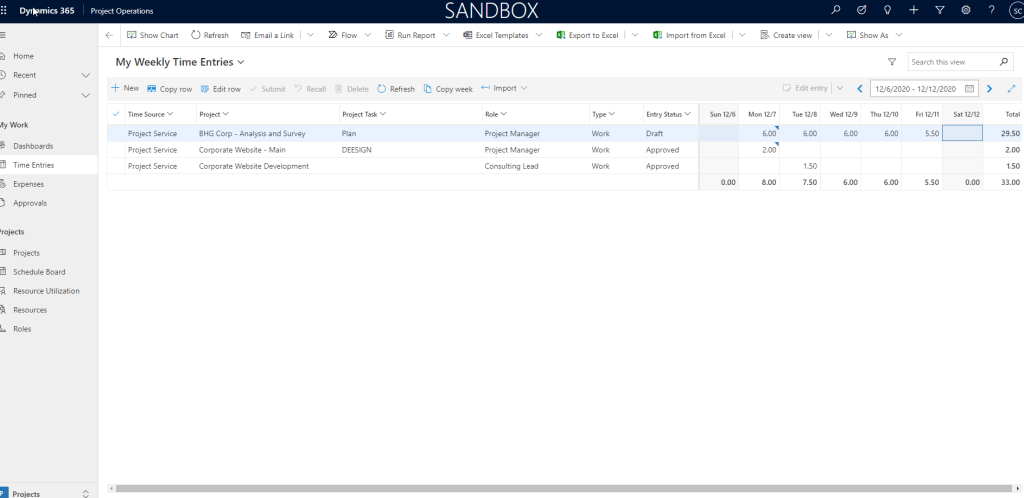
Task: Expand the Recent section in sidebar
Action: coord(85,75)
